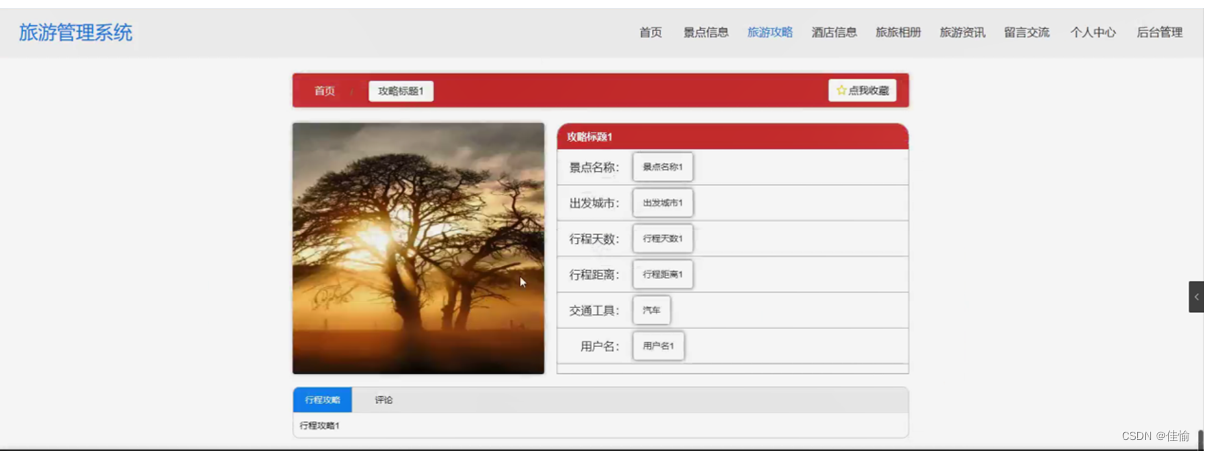Click the 交通工具： label
1205x451 pixels.
coord(595,311)
